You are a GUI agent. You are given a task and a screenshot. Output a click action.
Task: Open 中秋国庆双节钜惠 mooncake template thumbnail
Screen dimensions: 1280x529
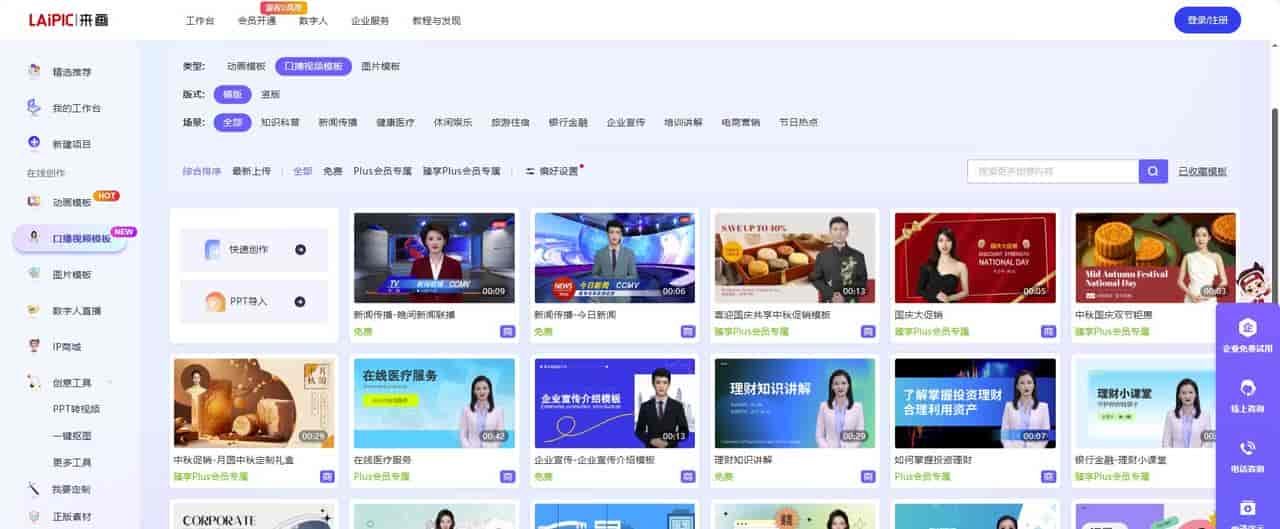click(x=1155, y=257)
